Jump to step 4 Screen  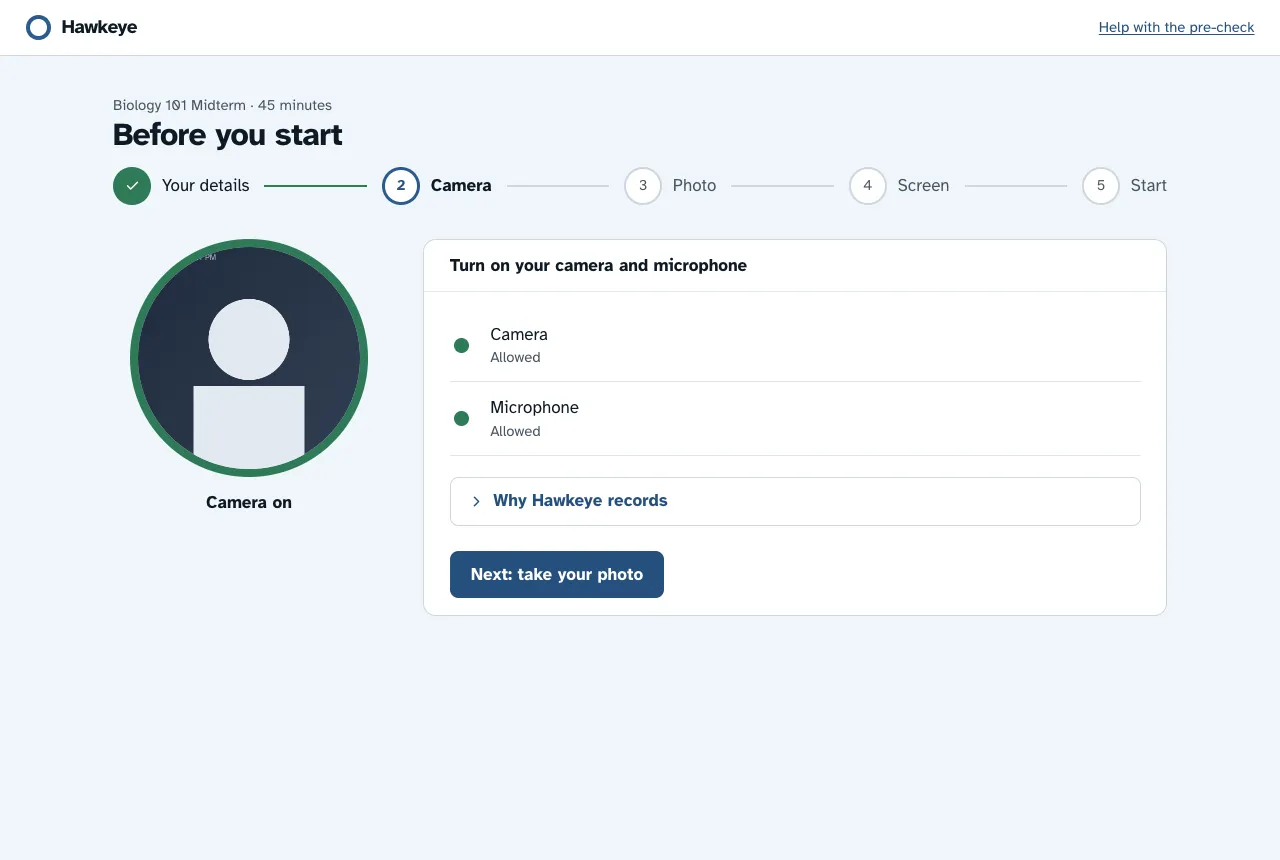pos(899,186)
